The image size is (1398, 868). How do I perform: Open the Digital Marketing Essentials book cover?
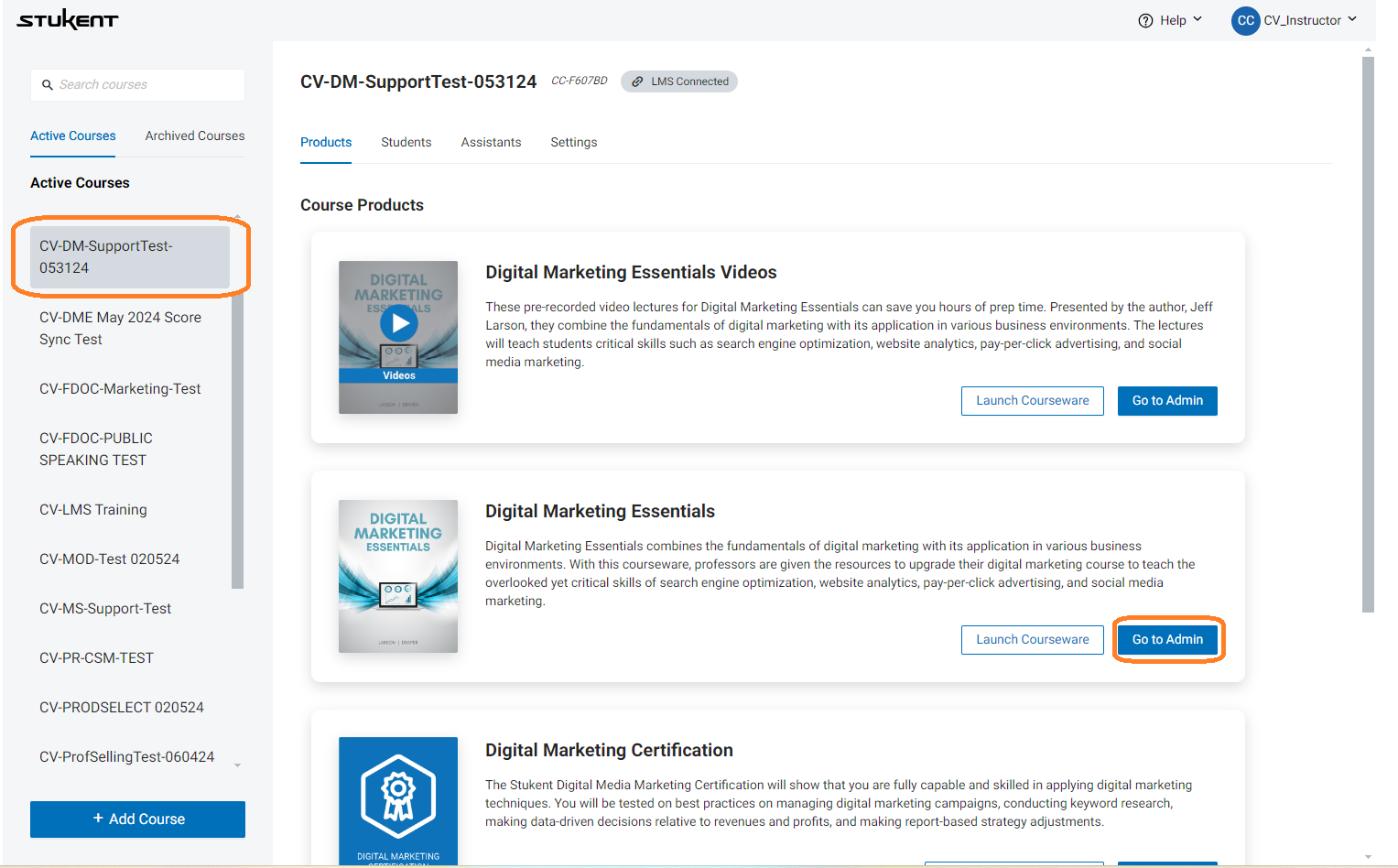pos(398,576)
